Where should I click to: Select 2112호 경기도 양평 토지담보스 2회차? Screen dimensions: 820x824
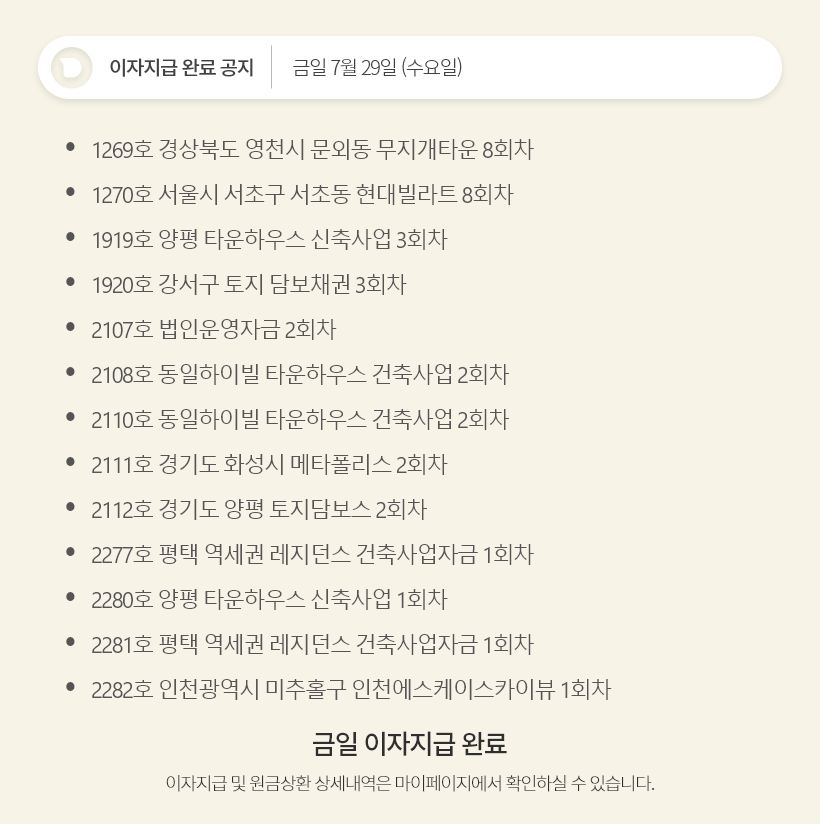point(259,510)
